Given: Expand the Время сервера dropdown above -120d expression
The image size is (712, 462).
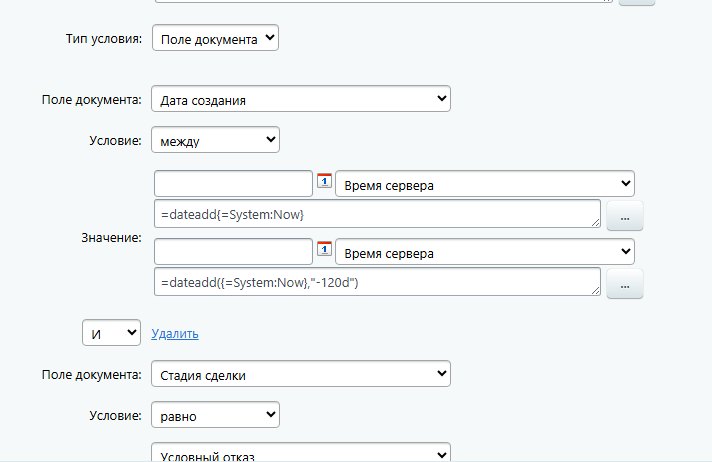Looking at the screenshot, I should tap(485, 252).
